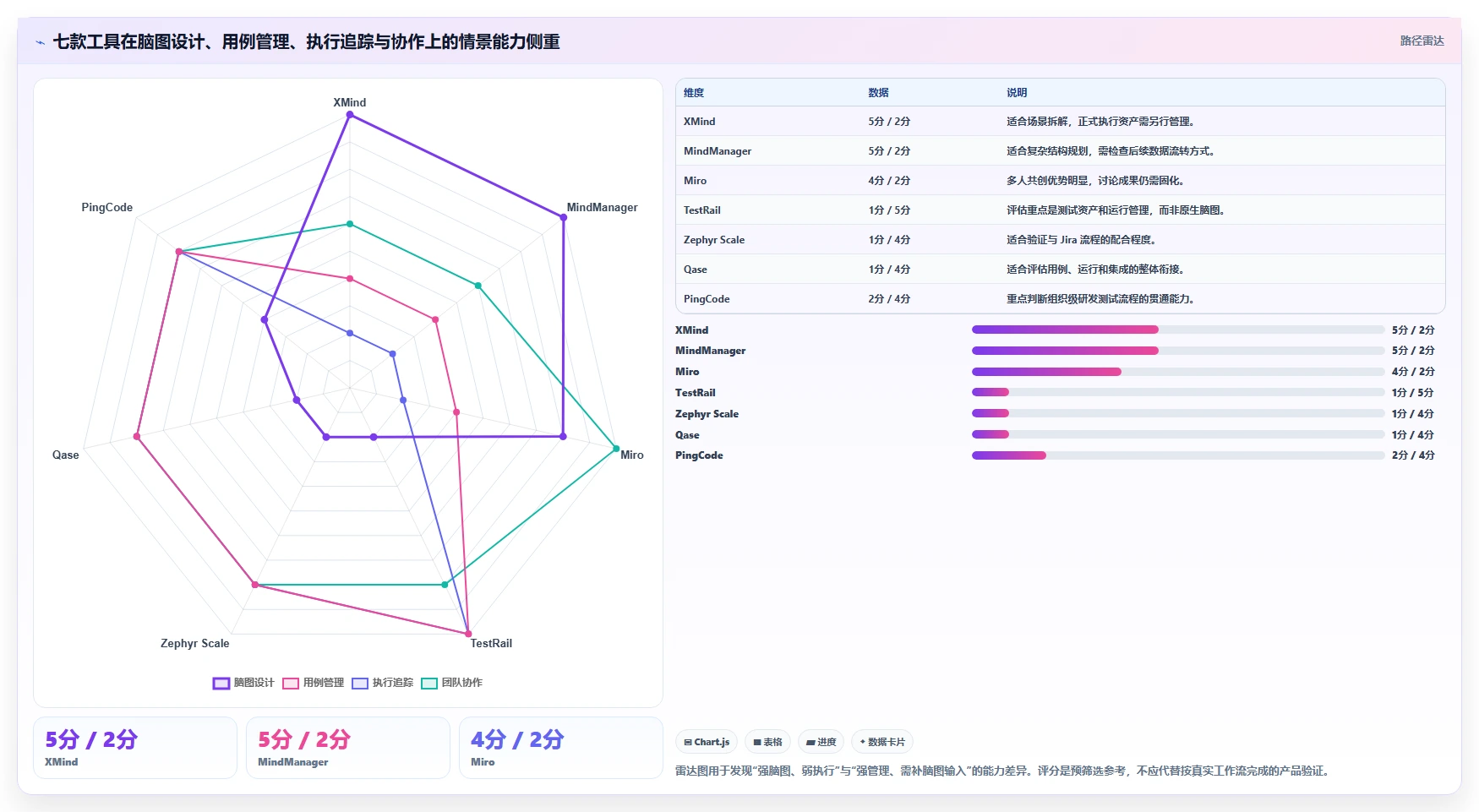Click the Miro table row name
Image resolution: width=1479 pixels, height=812 pixels.
(695, 181)
